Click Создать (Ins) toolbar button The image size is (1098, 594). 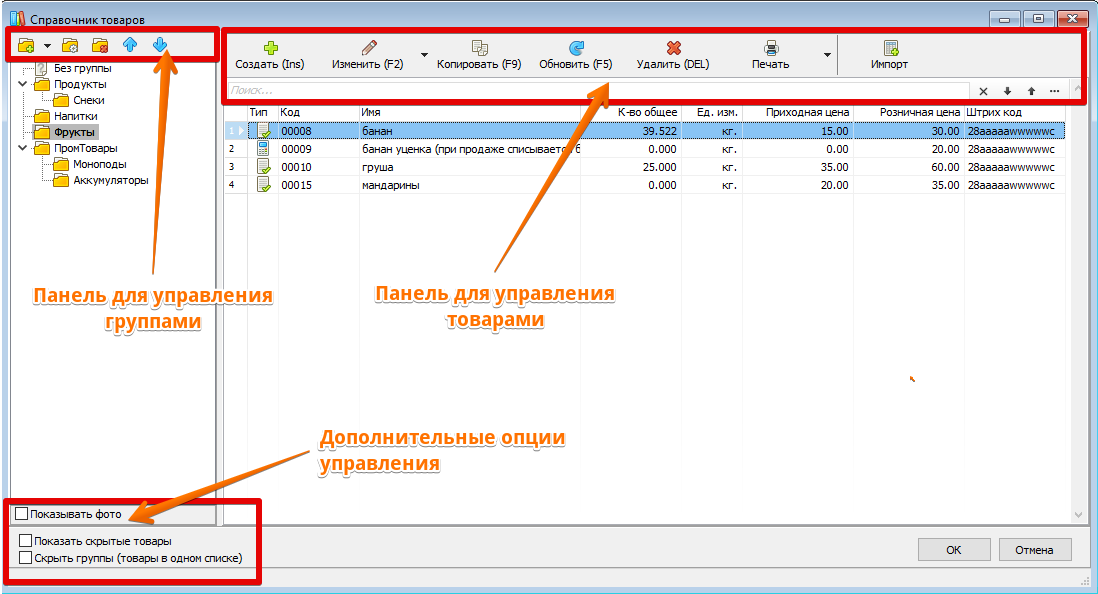(270, 55)
